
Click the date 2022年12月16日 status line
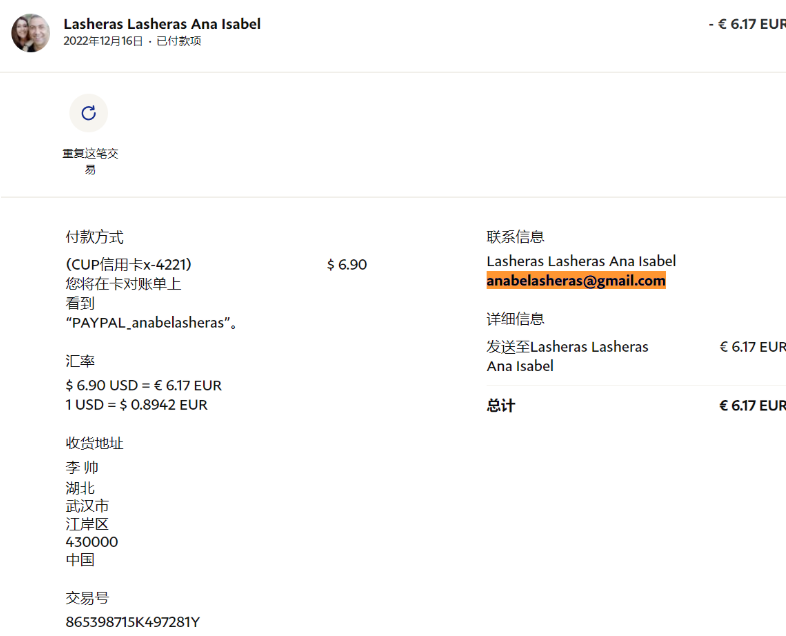[132, 41]
